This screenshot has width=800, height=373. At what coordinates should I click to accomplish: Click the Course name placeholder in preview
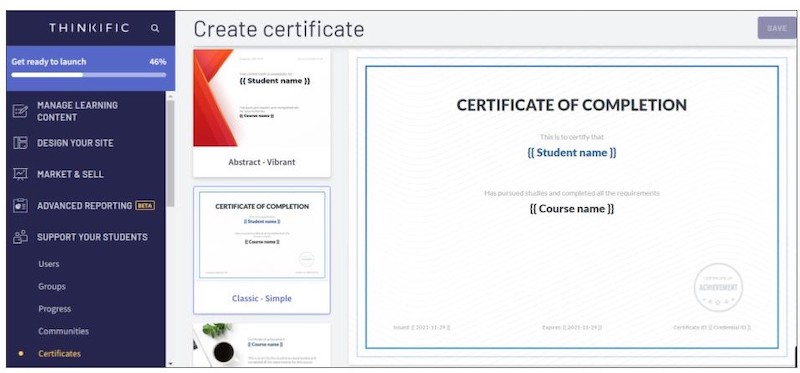[571, 209]
